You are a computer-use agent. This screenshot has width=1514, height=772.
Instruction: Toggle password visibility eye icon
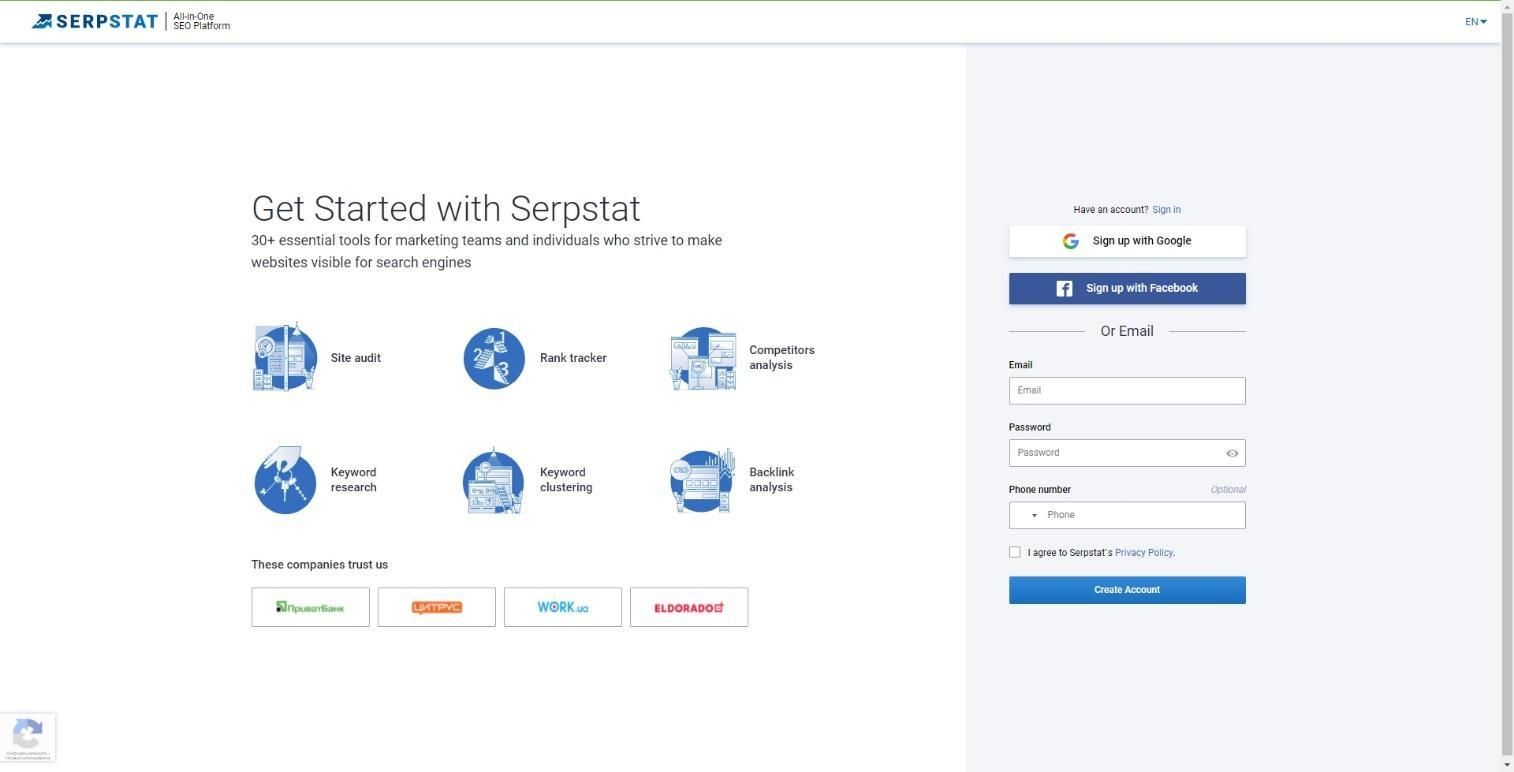(x=1232, y=453)
